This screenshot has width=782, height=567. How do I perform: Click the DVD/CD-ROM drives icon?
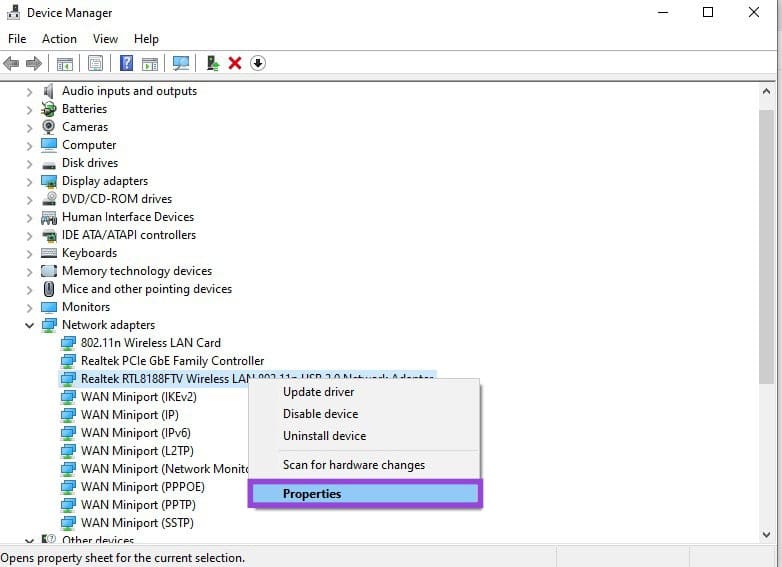pos(49,198)
